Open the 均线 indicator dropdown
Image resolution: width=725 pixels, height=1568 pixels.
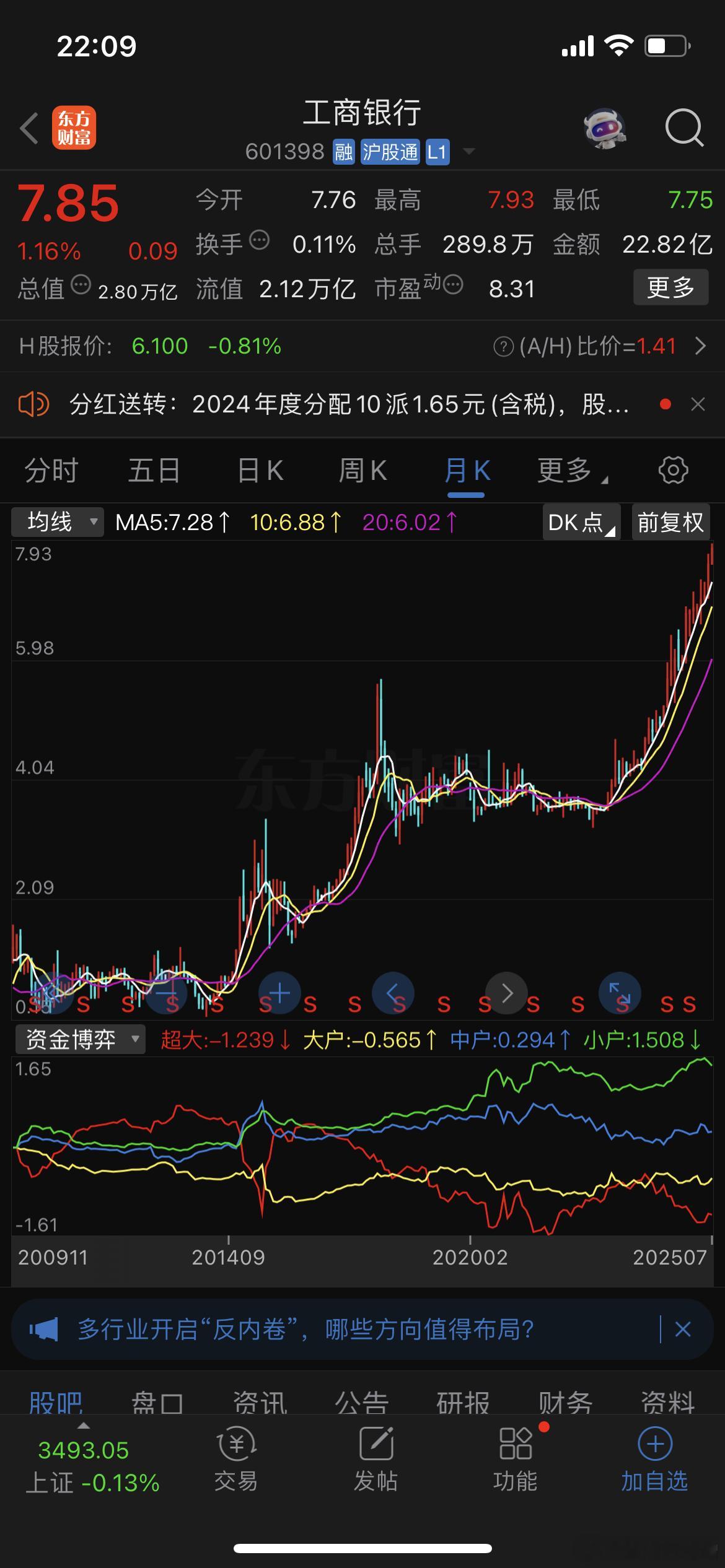[x=58, y=522]
